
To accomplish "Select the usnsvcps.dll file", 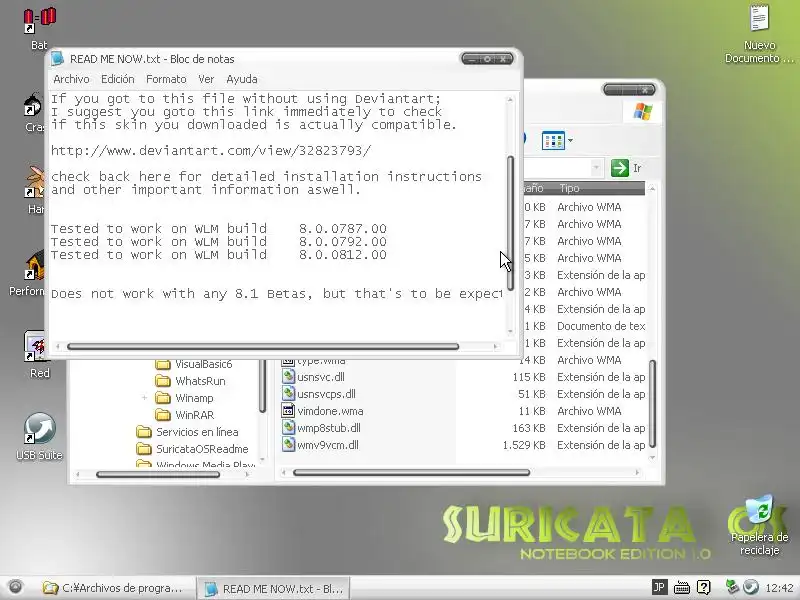I will 326,394.
